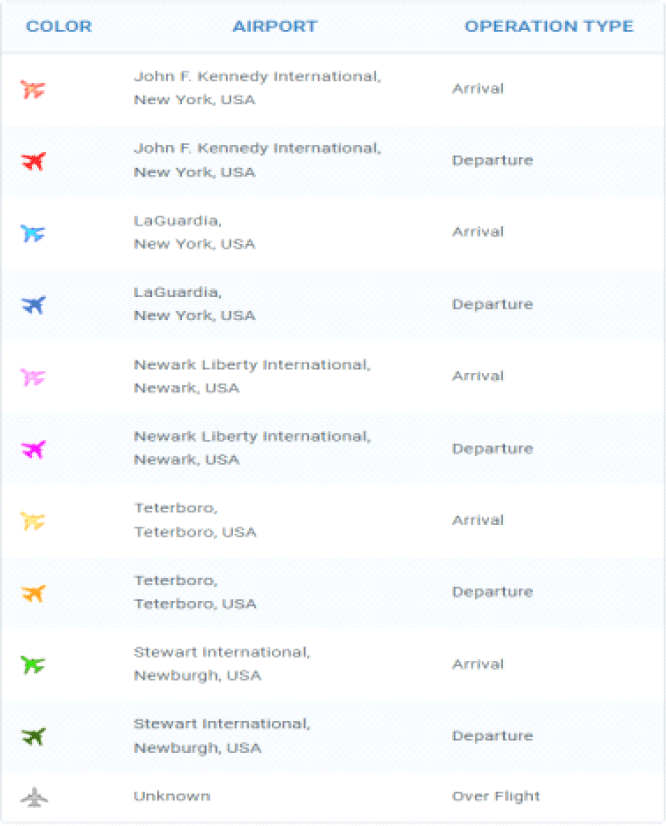666x826 pixels.
Task: Select the pale yellow Teterboro arrival plane icon
Action: [x=33, y=521]
